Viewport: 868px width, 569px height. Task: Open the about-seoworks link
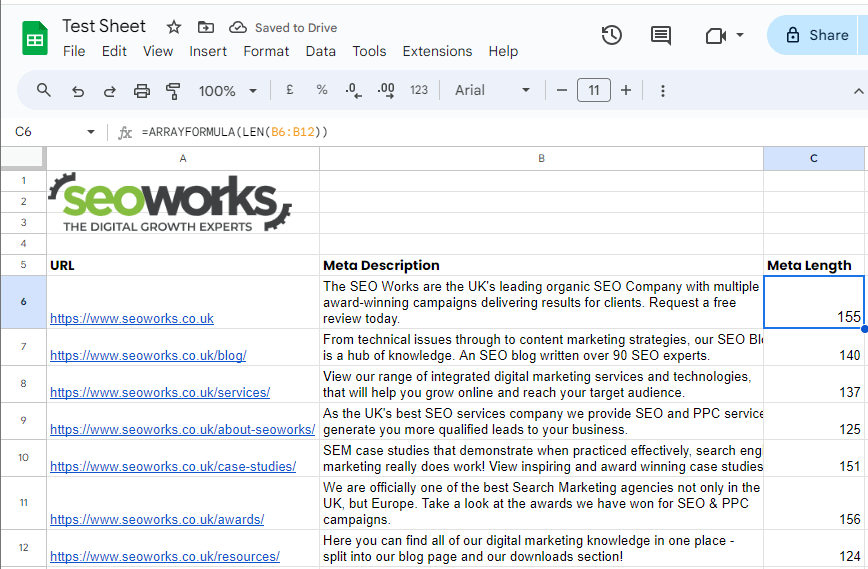pos(183,430)
